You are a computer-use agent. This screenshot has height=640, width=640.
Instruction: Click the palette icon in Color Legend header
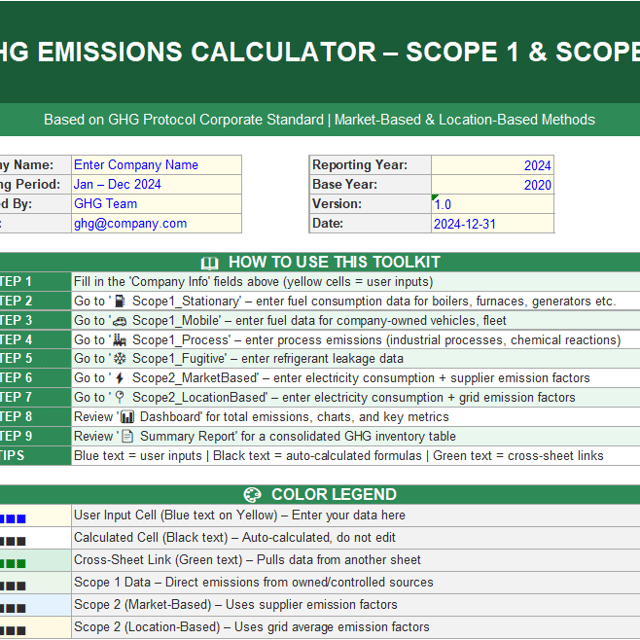[x=252, y=495]
